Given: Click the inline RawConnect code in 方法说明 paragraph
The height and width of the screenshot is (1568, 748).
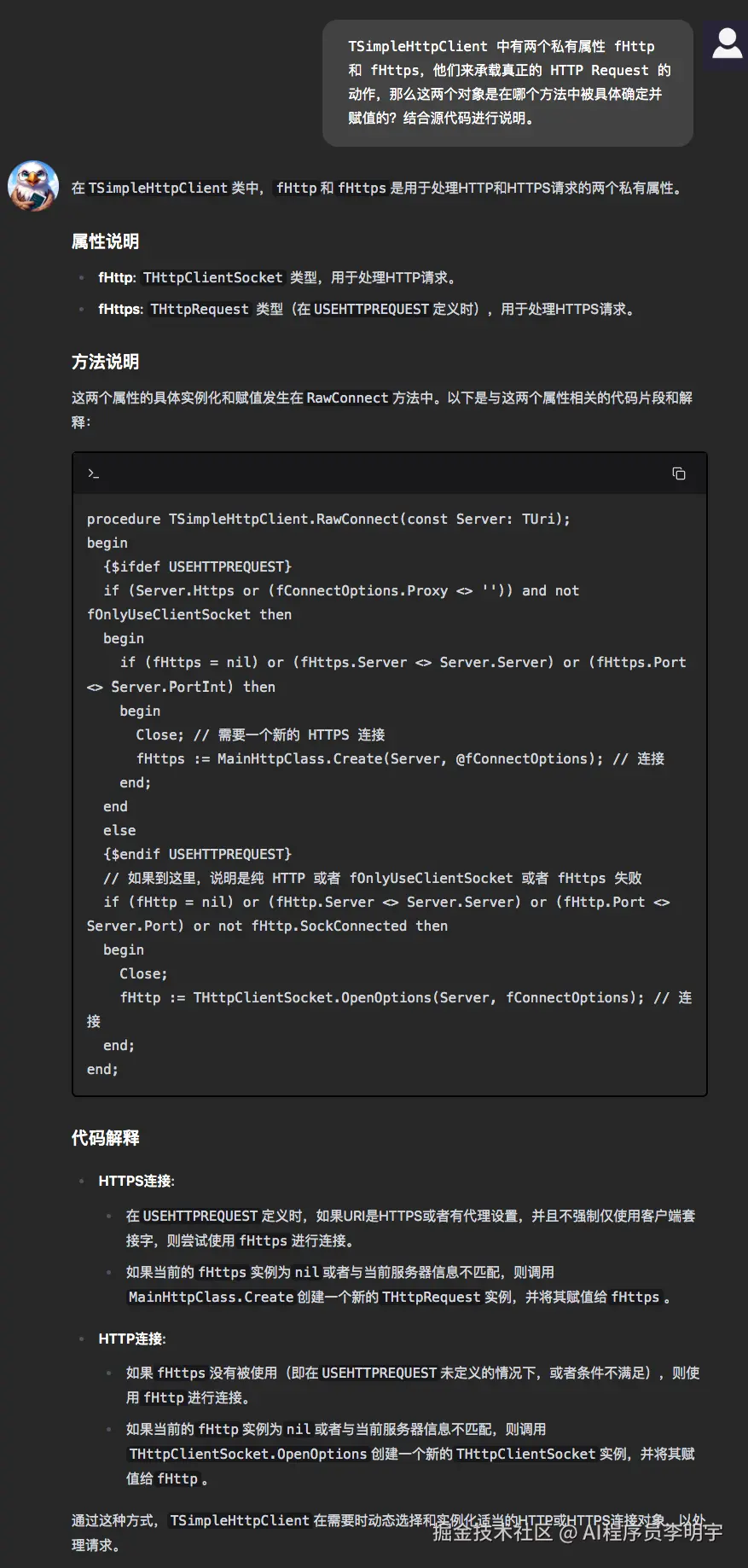Looking at the screenshot, I should pyautogui.click(x=347, y=398).
